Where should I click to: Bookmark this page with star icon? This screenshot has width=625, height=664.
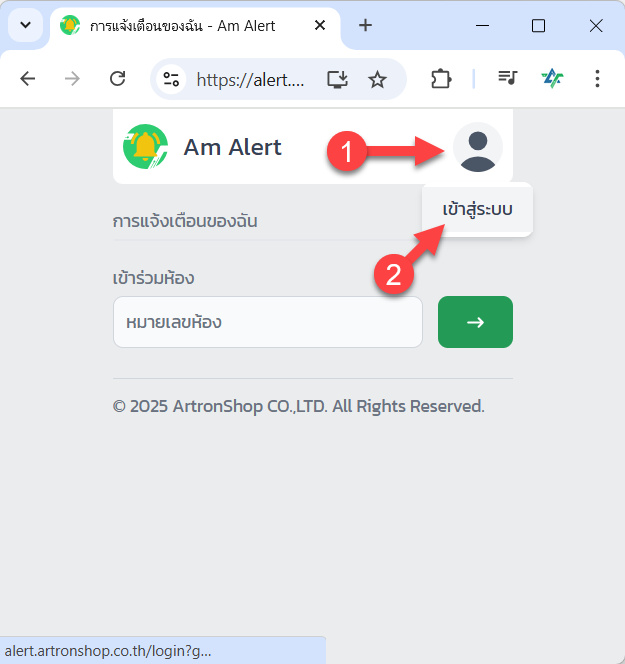tap(377, 79)
